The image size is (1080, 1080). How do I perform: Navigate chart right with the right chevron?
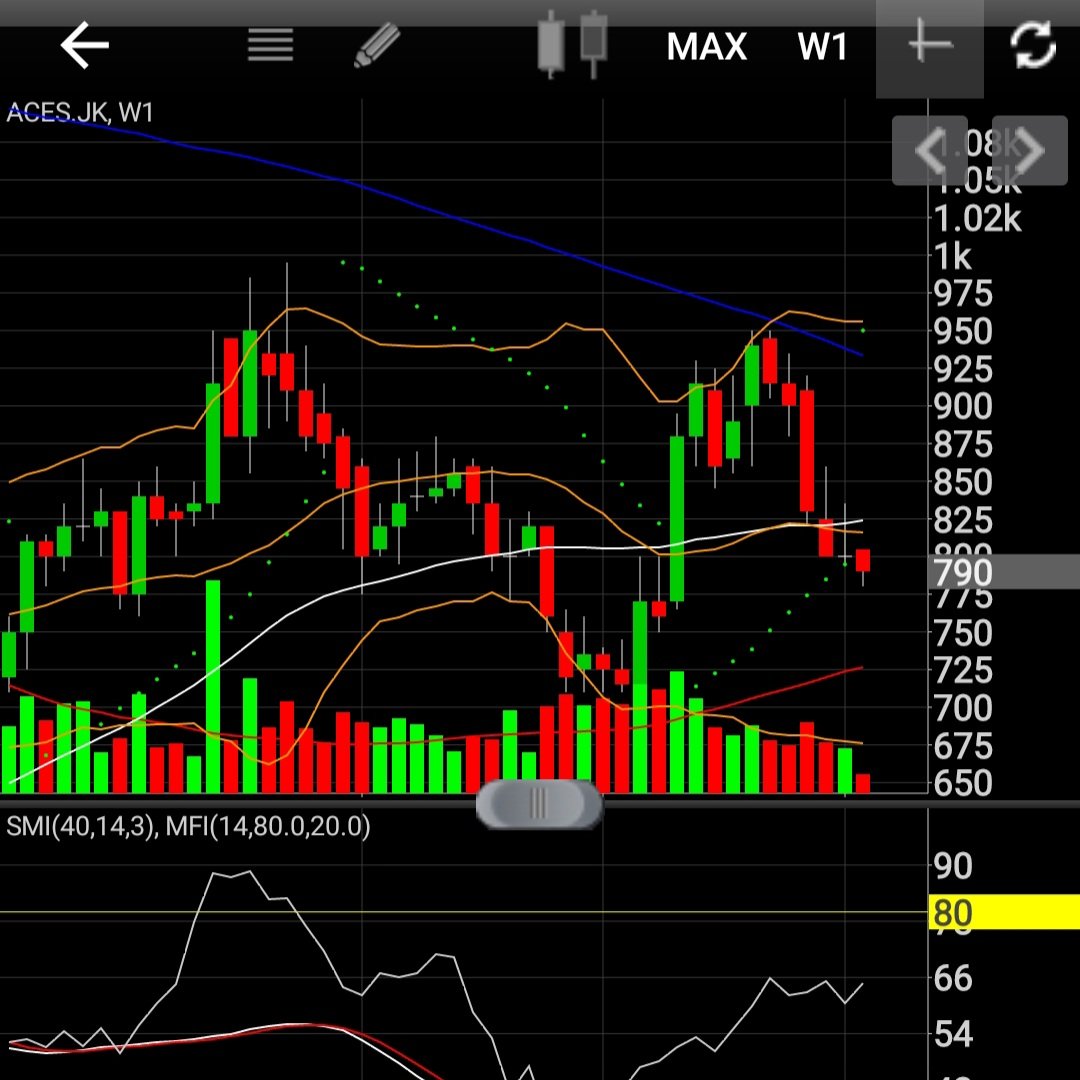click(x=1030, y=150)
